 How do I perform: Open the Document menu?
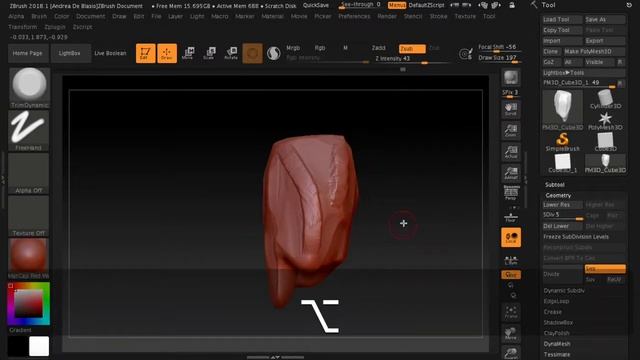90,16
